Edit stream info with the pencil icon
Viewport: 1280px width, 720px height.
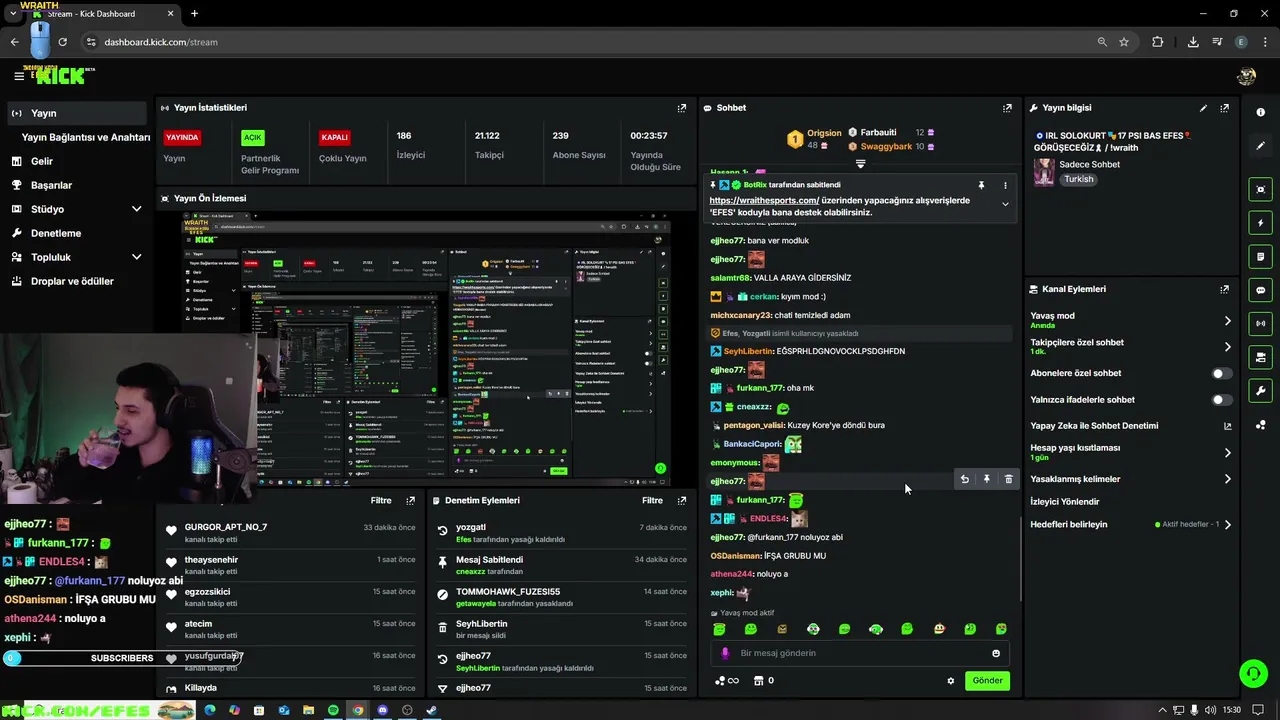pos(1203,108)
